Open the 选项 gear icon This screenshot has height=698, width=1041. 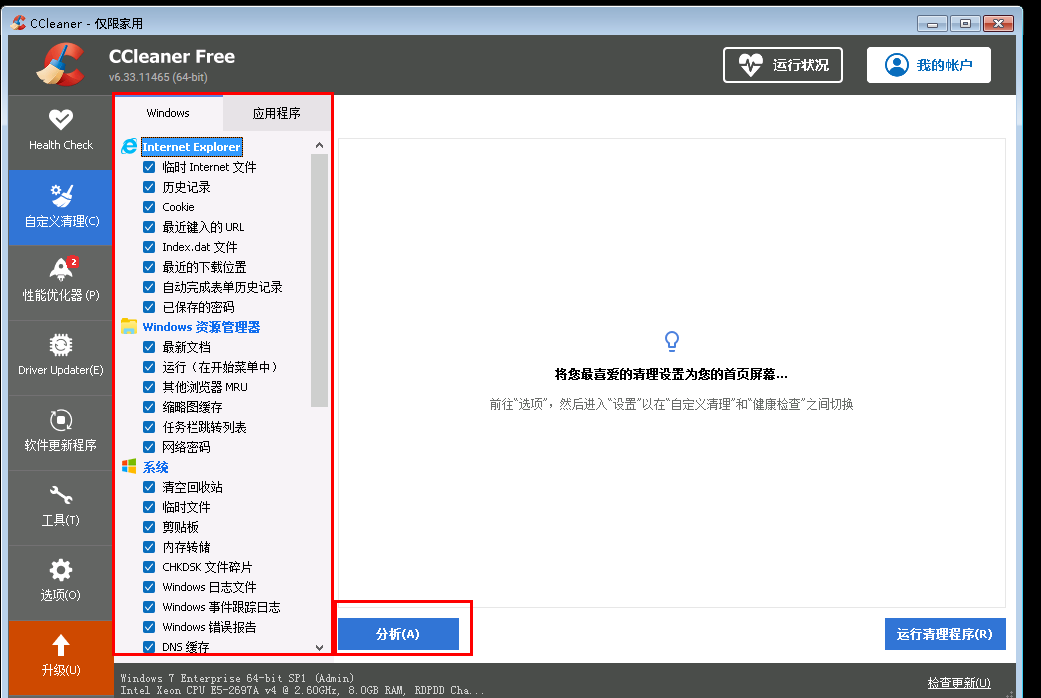[x=60, y=570]
